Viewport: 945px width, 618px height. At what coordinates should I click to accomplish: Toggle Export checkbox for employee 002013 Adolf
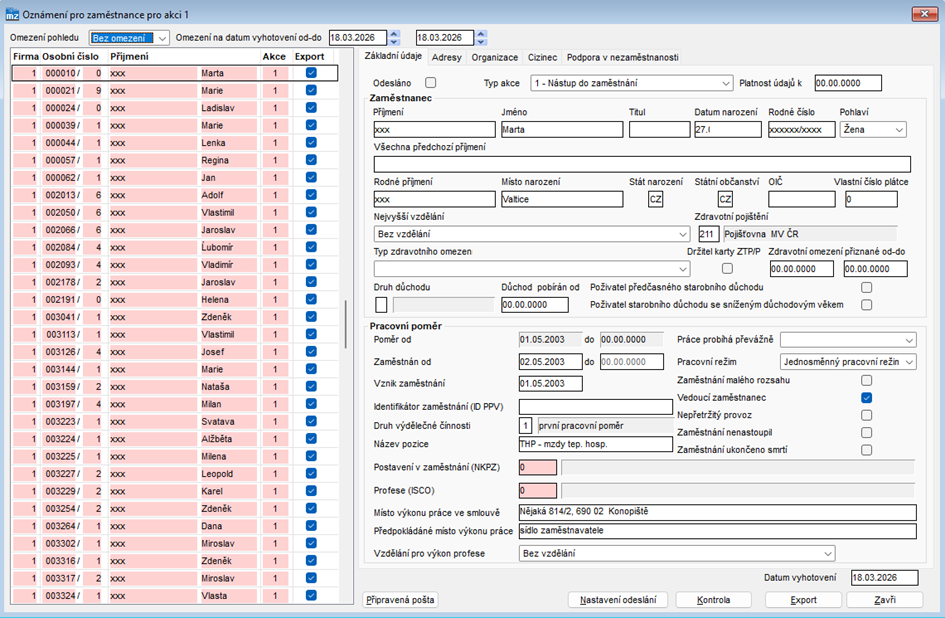311,195
